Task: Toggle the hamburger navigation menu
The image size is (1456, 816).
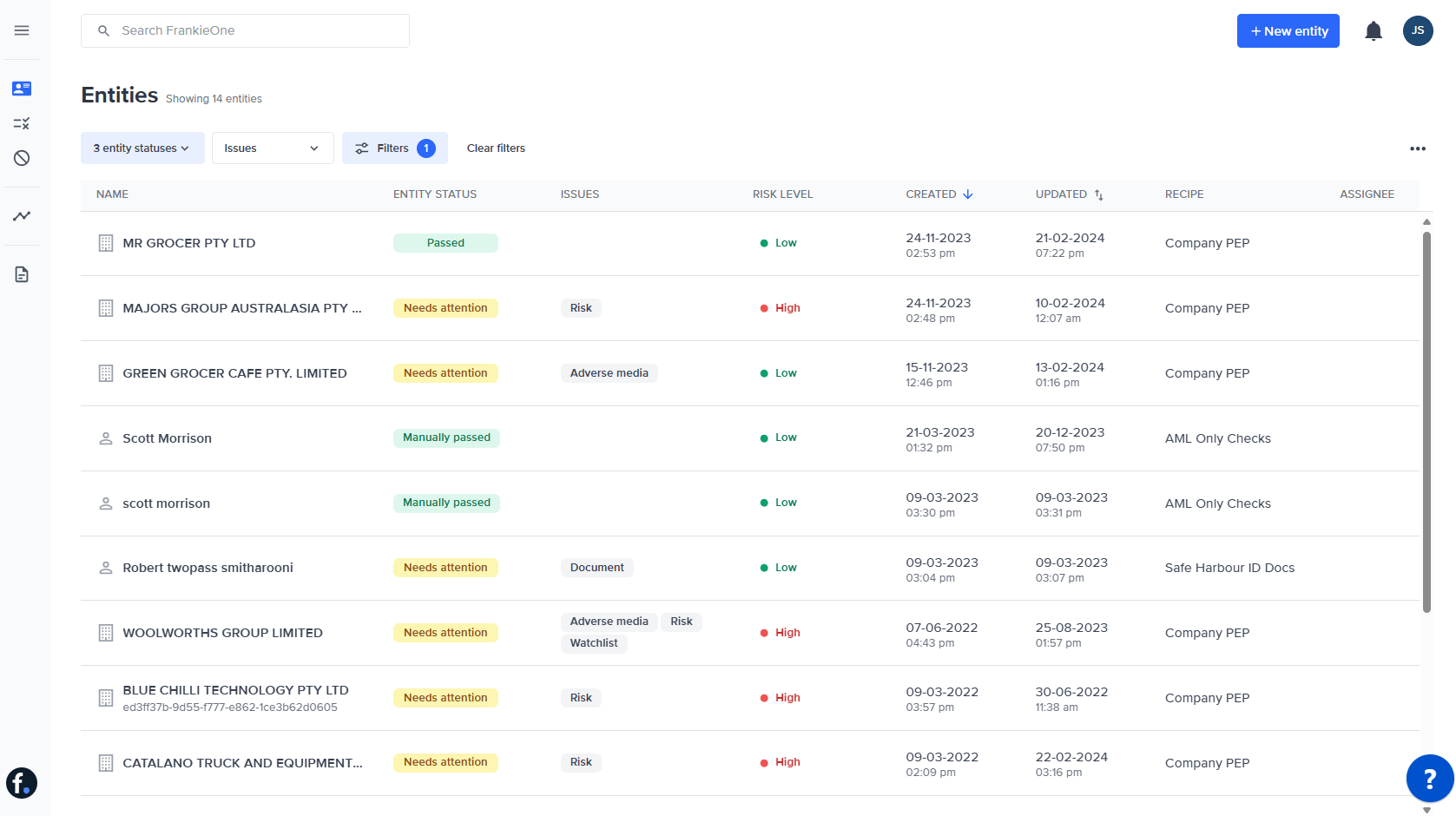Action: tap(21, 30)
